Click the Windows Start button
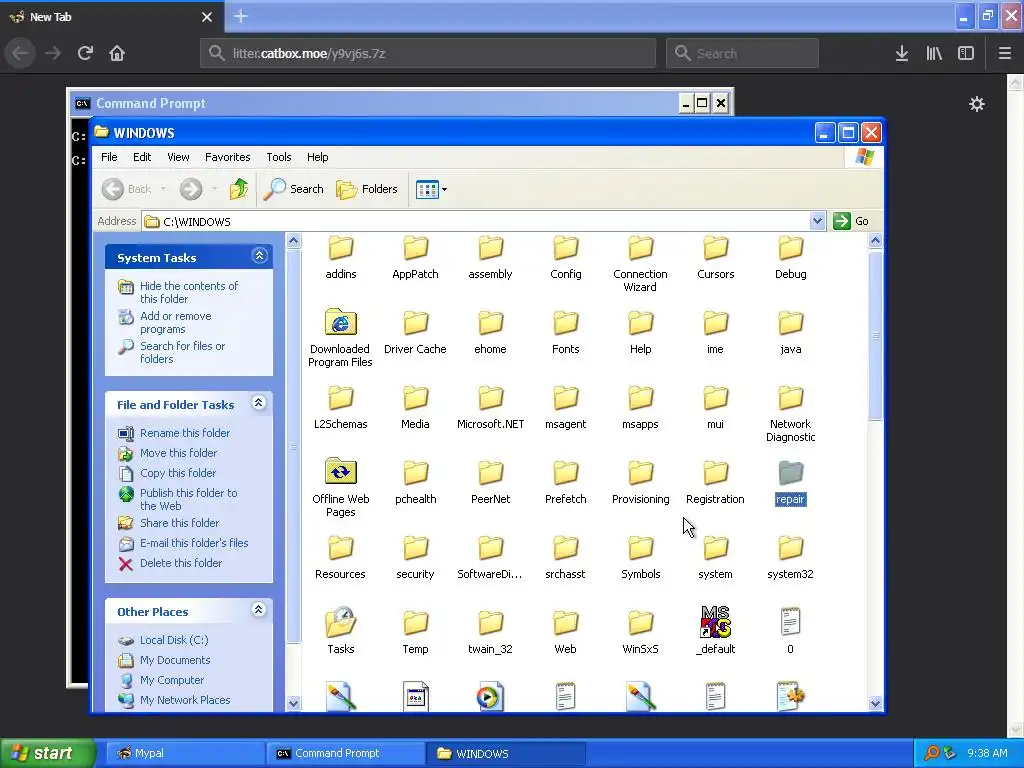This screenshot has height=768, width=1024. pyautogui.click(x=47, y=753)
